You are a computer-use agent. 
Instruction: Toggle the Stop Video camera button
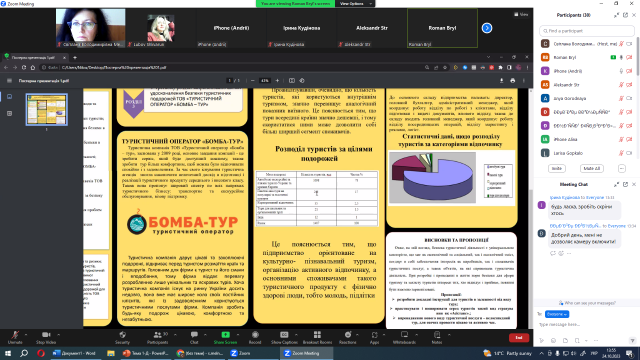[x=46, y=335]
